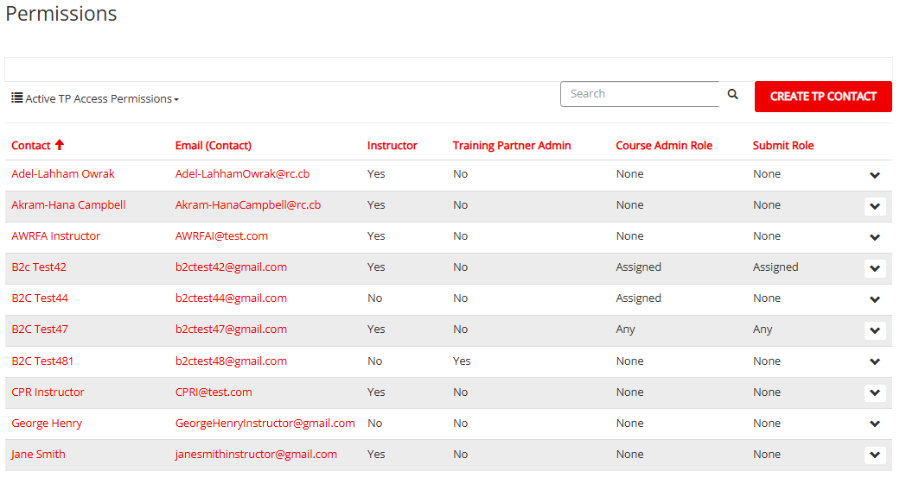
Task: Expand row actions for Akram-Hana Campbell
Action: 875,206
